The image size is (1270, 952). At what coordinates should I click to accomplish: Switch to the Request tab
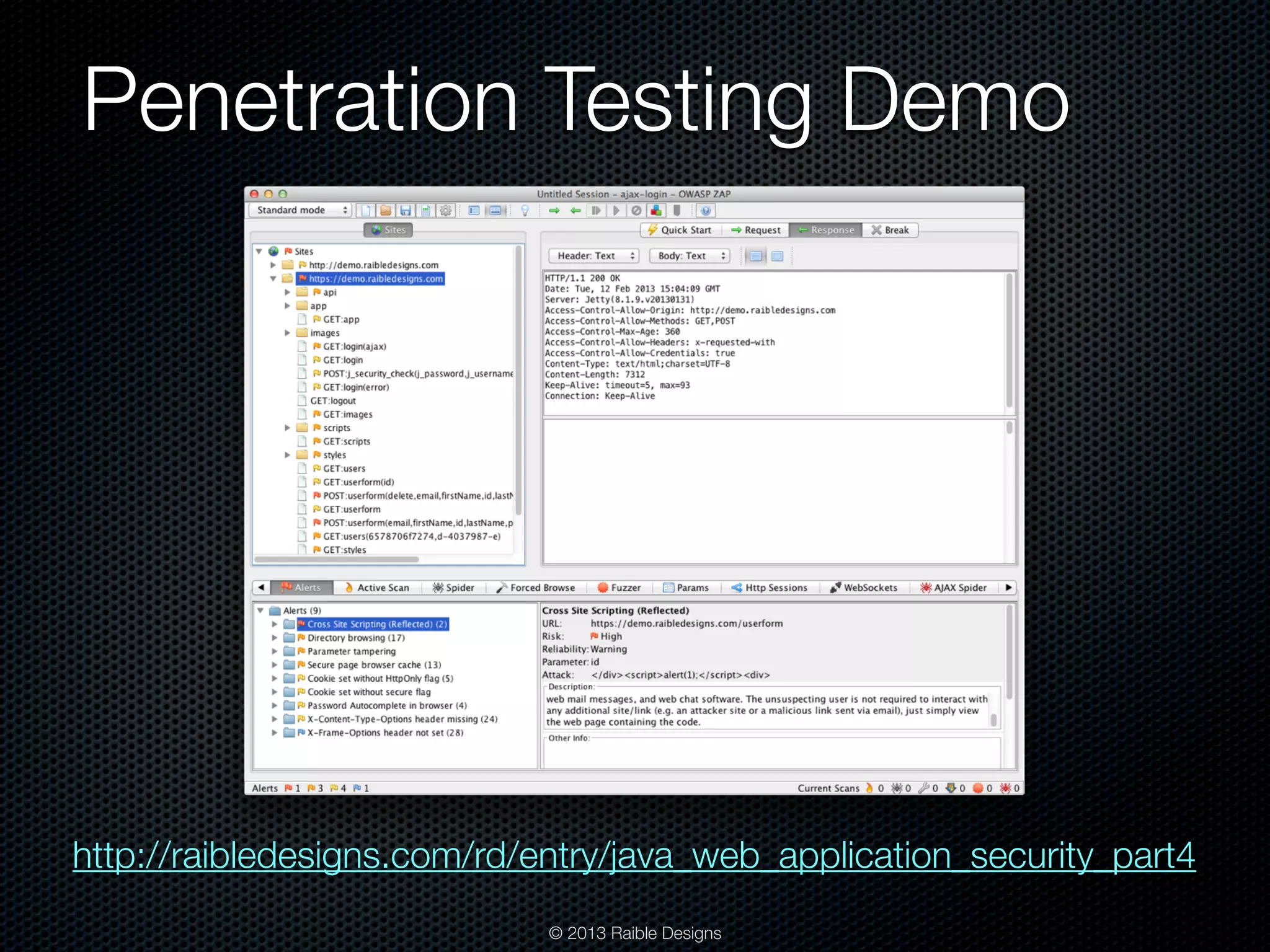pos(756,230)
